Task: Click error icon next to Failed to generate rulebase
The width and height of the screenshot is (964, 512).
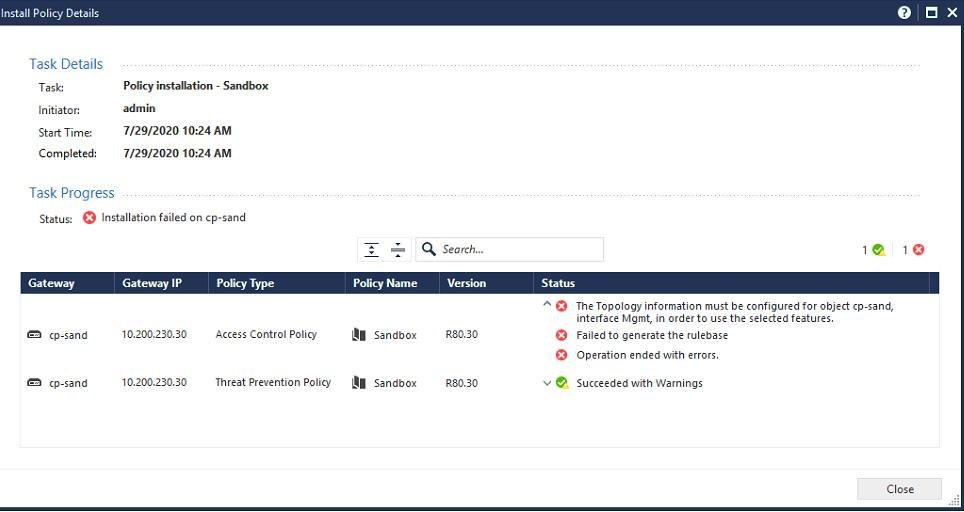Action: (561, 336)
